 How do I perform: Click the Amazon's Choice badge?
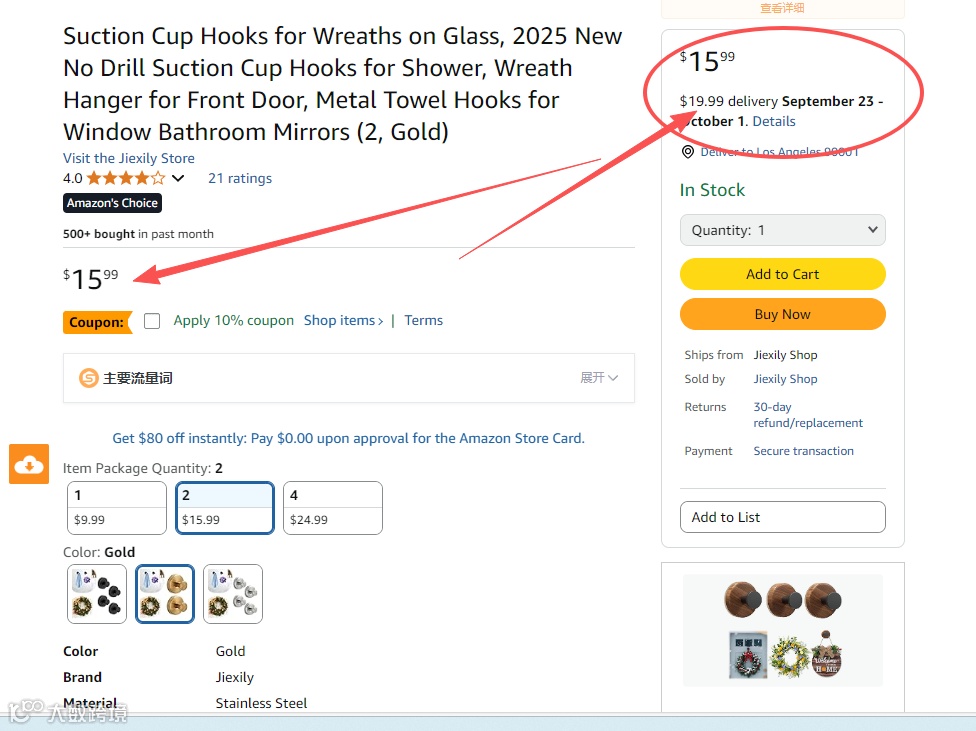coord(112,203)
